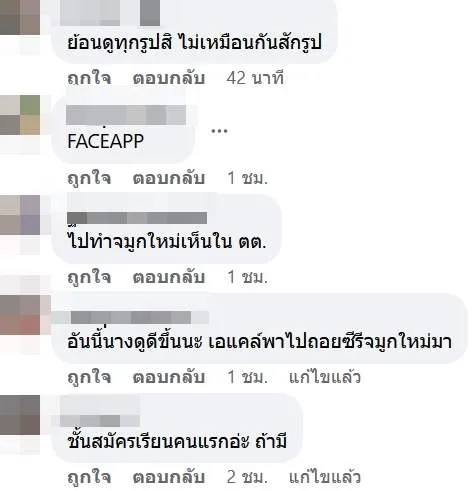The width and height of the screenshot is (473, 491).
Task: Open the FACEAPP comment's 1 ชม. timestamp
Action: coord(248,178)
